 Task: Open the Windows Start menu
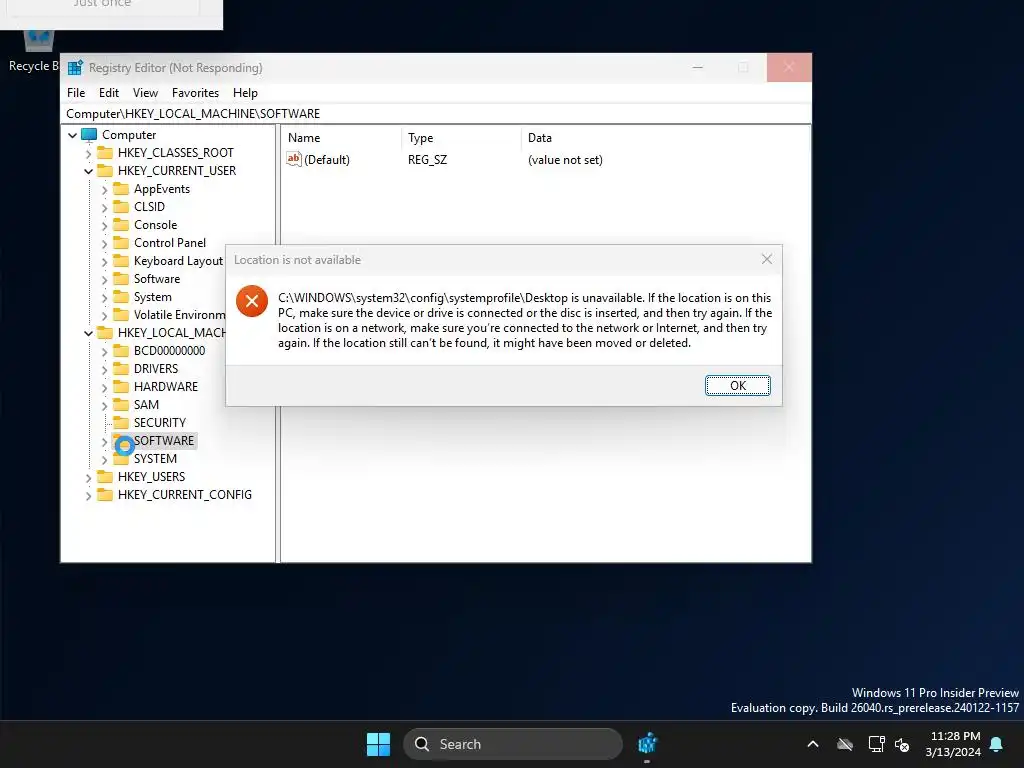click(378, 744)
